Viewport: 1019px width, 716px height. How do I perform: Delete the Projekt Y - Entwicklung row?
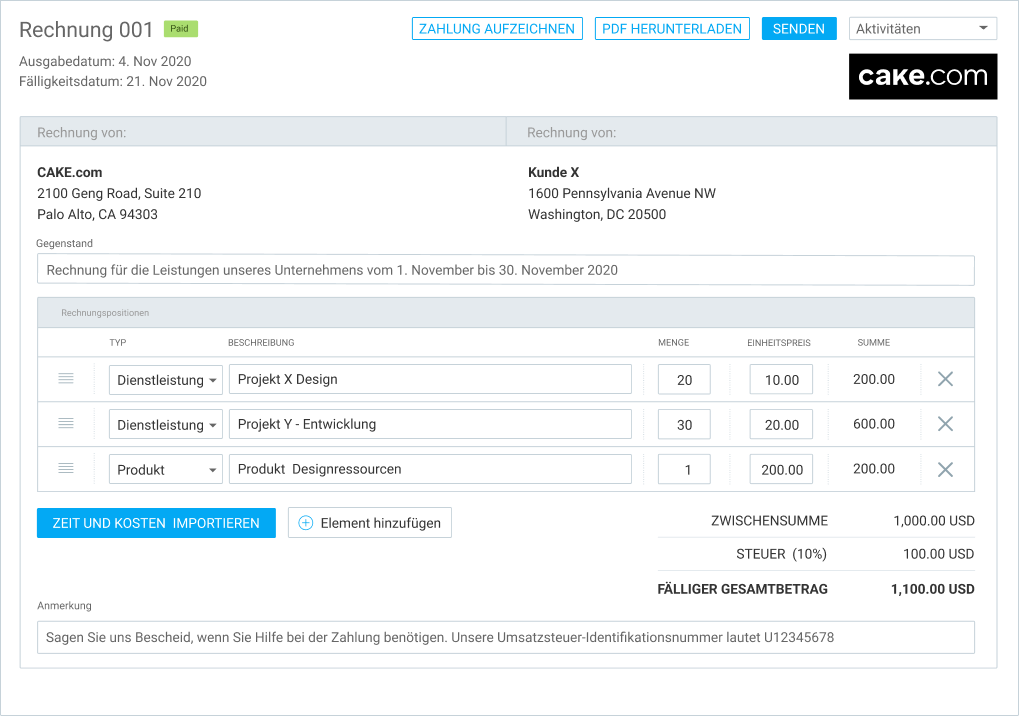click(945, 424)
